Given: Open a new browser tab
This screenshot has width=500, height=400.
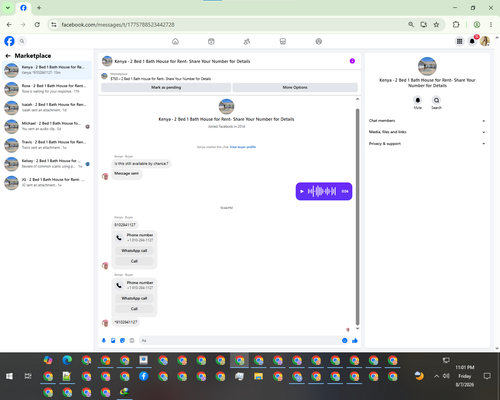Looking at the screenshot, I should 39,8.
